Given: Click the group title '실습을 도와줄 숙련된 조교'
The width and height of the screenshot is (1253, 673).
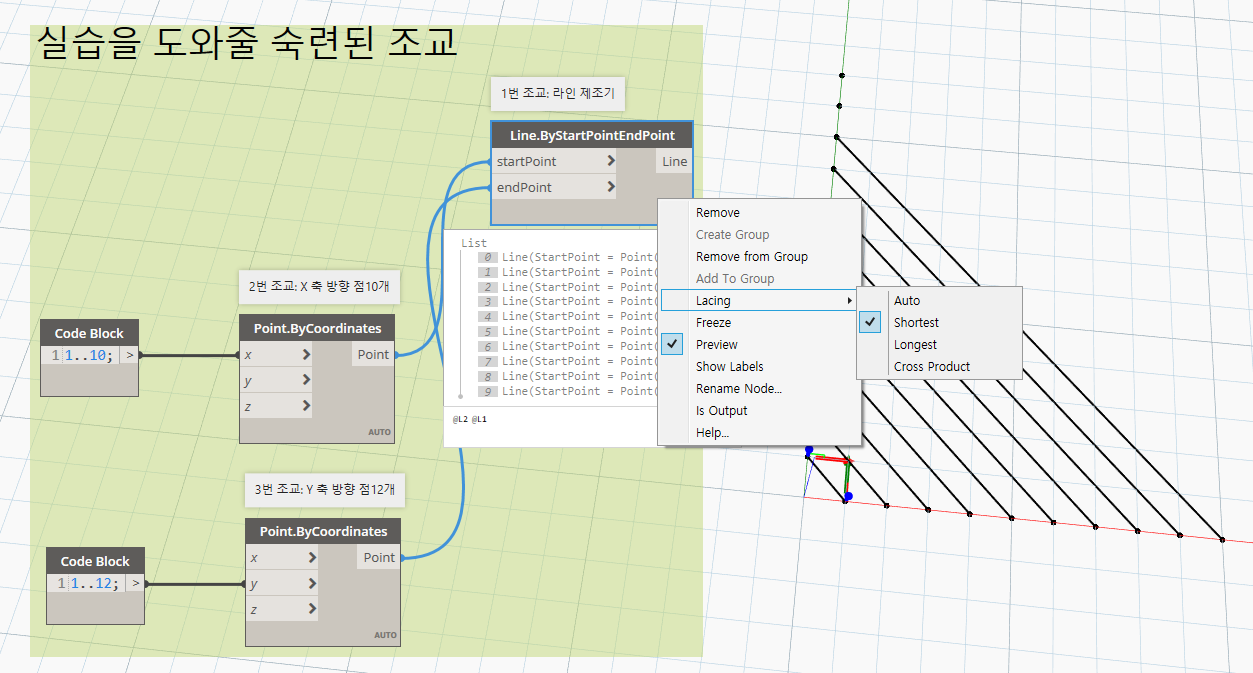Looking at the screenshot, I should pyautogui.click(x=246, y=42).
